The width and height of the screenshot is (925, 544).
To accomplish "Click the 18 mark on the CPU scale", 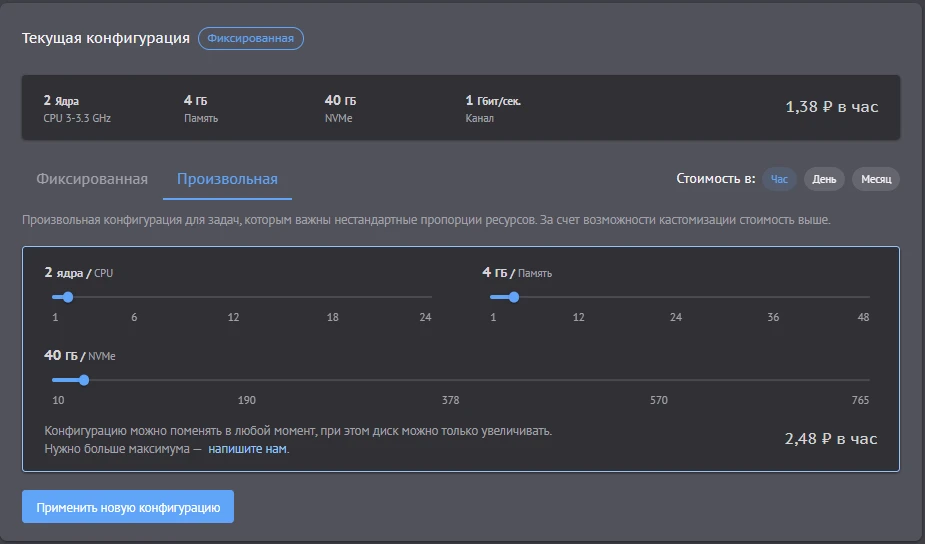I will coord(333,317).
